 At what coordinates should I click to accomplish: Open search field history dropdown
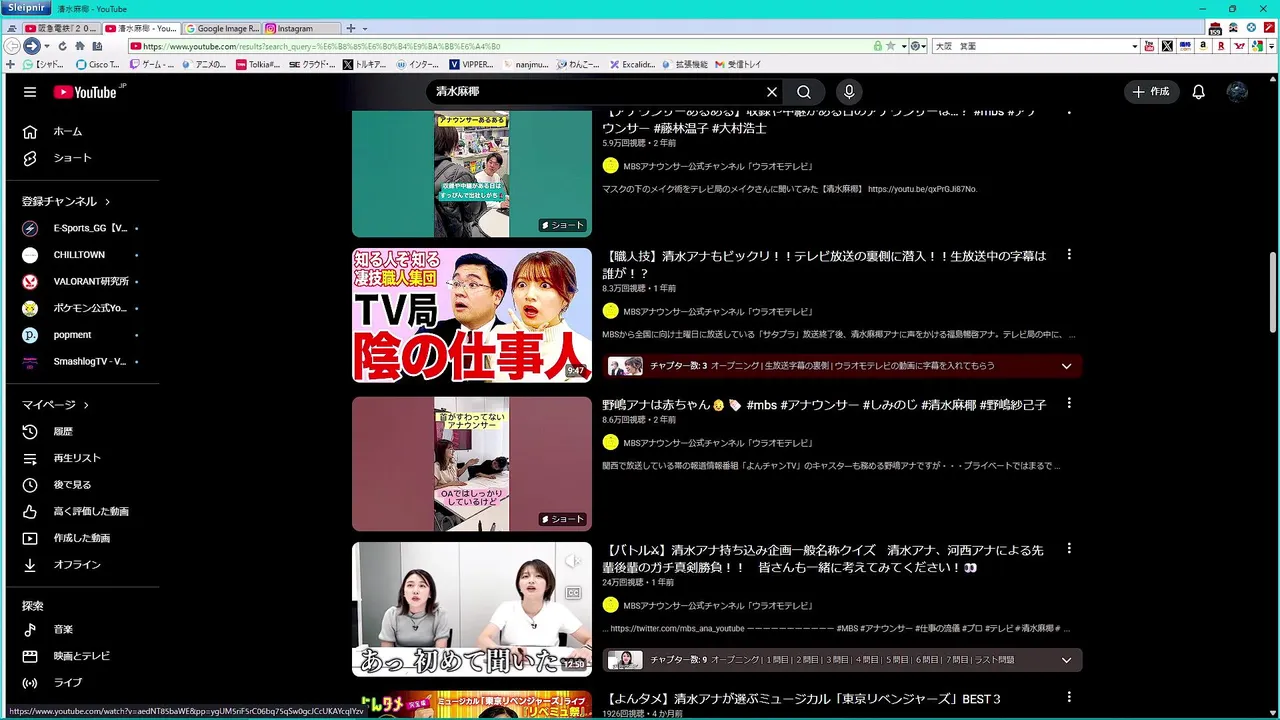tap(1135, 46)
